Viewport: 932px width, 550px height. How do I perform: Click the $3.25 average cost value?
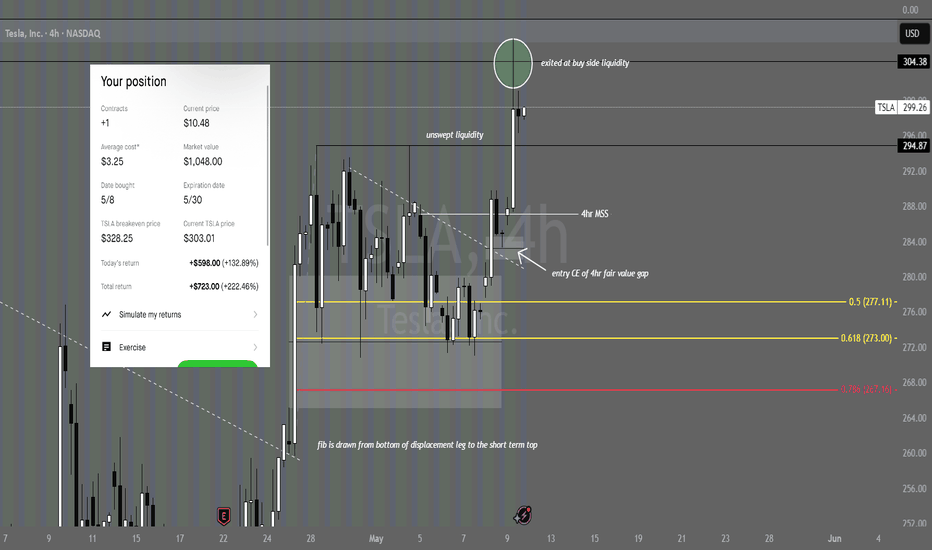(x=112, y=162)
